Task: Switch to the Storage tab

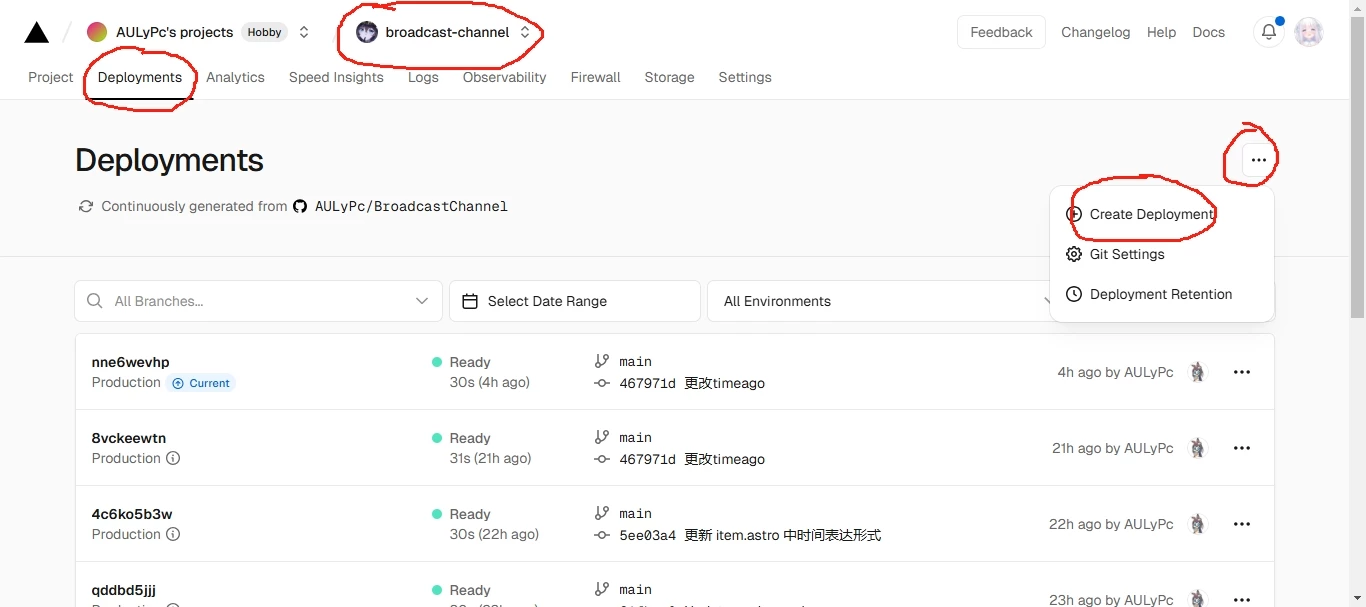Action: click(669, 77)
